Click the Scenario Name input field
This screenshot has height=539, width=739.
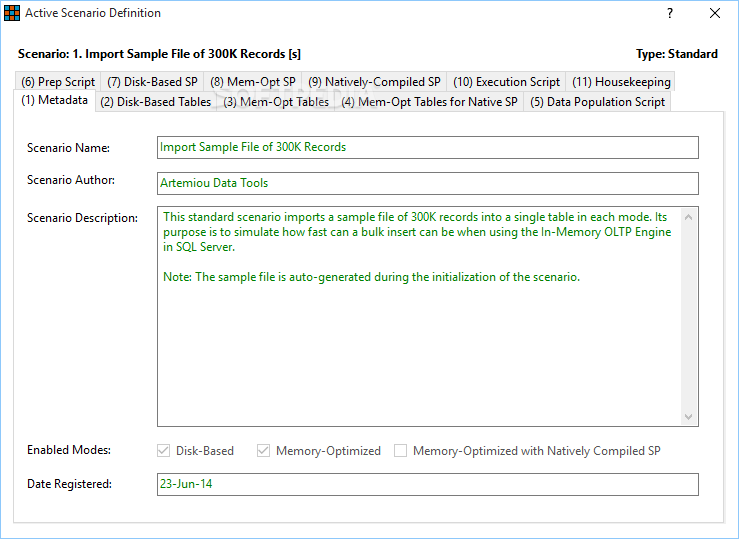tap(427, 147)
